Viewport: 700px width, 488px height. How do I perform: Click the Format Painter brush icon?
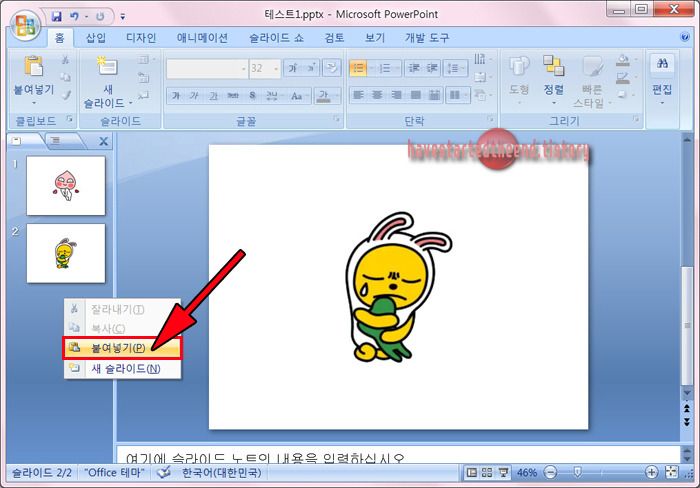click(x=66, y=95)
